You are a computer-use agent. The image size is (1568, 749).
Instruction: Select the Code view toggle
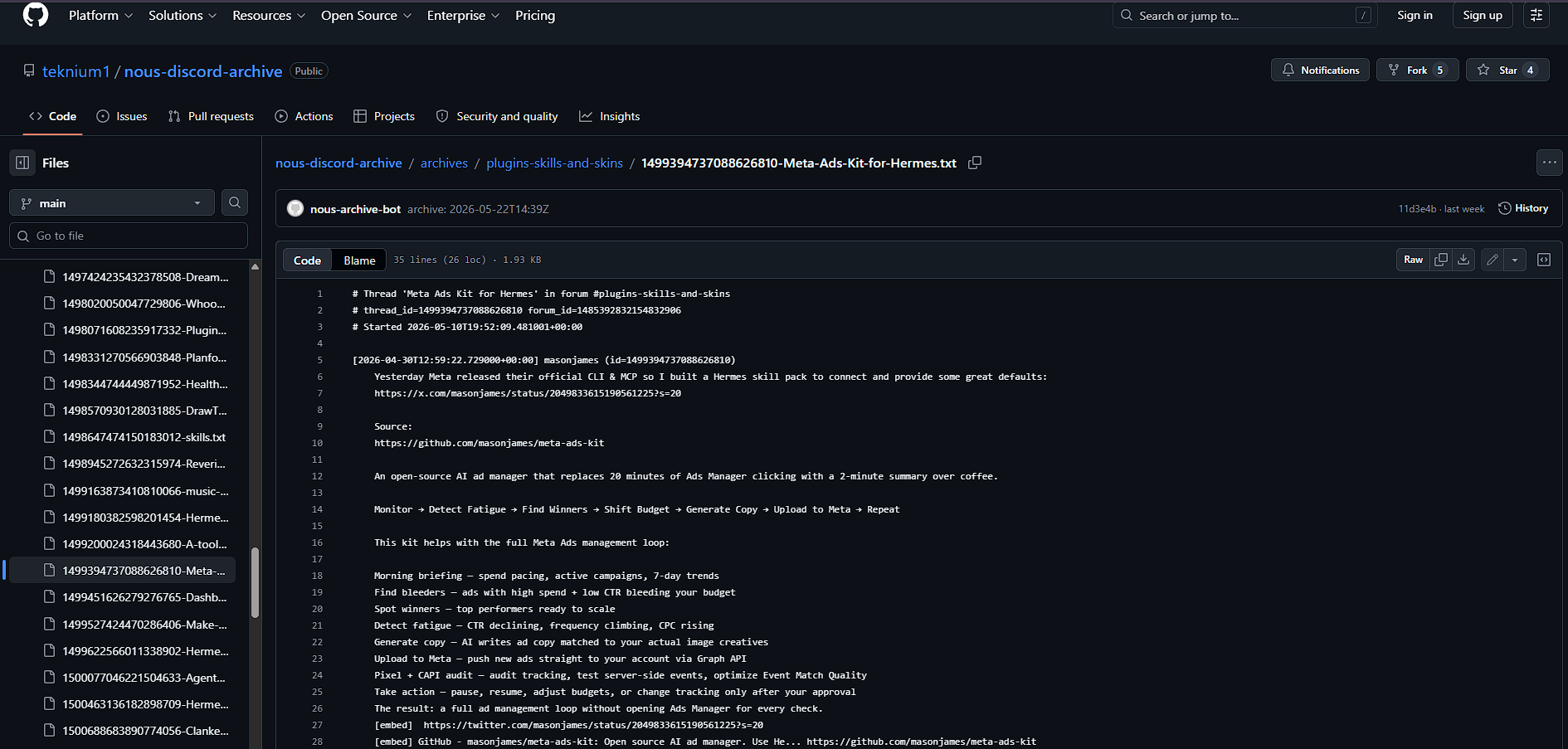click(307, 260)
